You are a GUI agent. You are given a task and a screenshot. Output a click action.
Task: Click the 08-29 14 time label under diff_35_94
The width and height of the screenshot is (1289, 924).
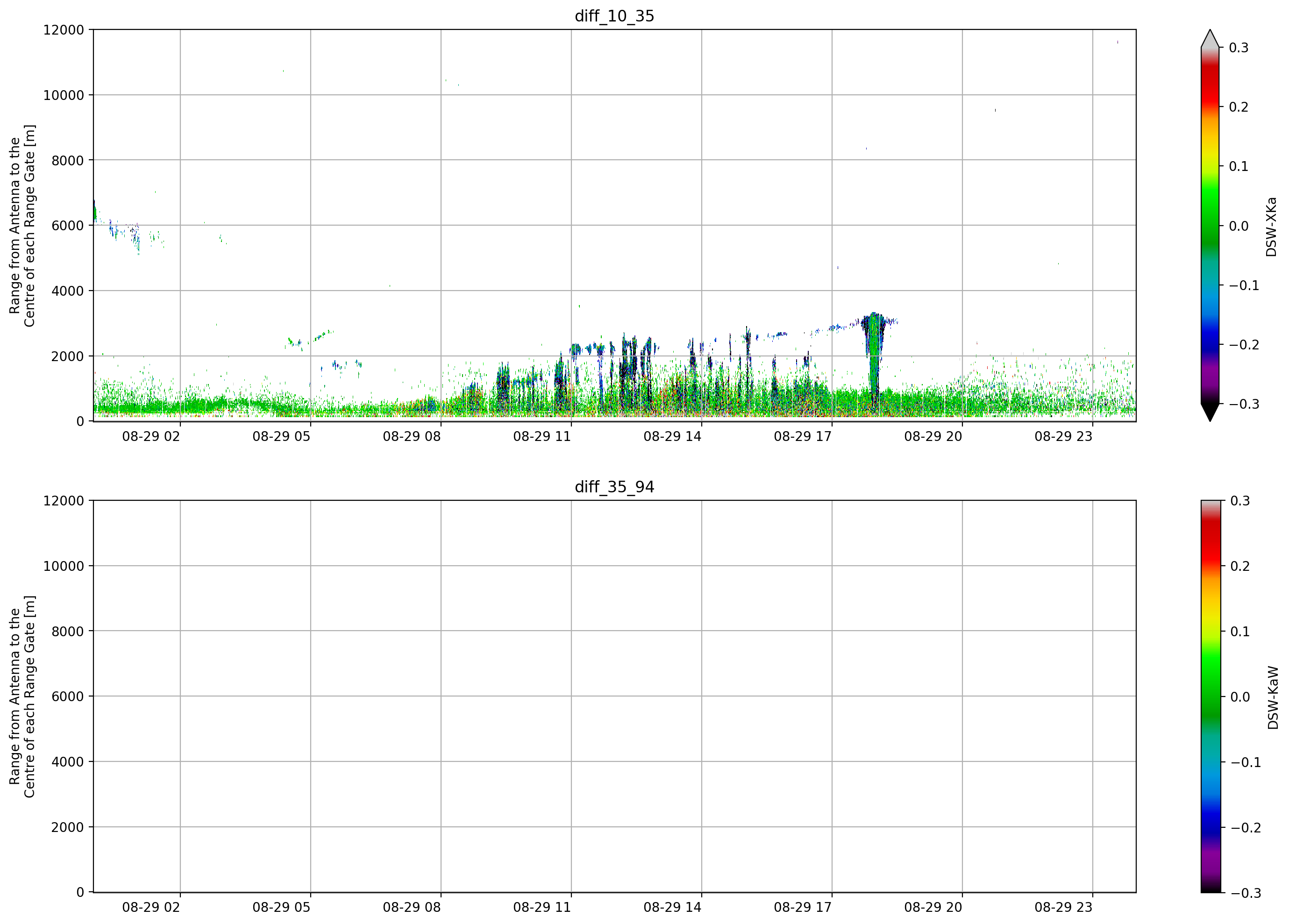(x=672, y=908)
